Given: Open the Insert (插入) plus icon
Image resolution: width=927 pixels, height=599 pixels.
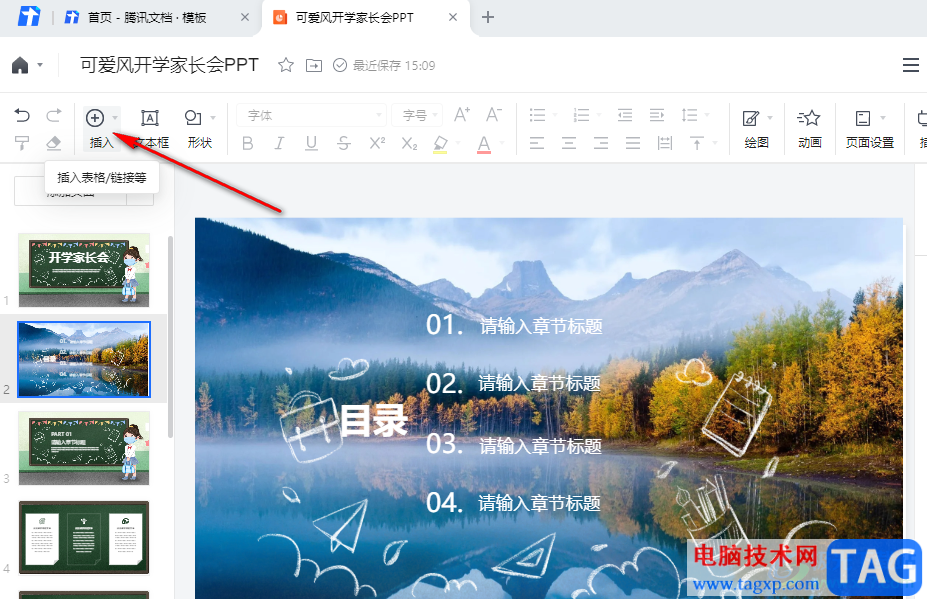Looking at the screenshot, I should [x=95, y=118].
